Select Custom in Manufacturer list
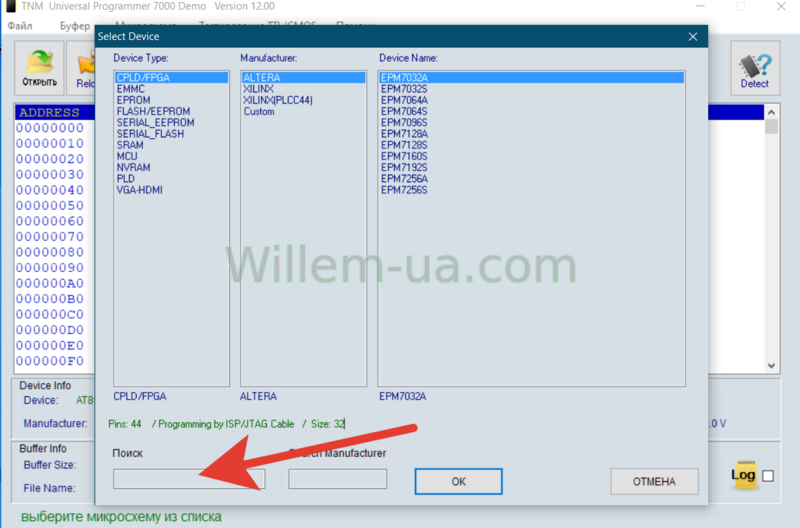 [259, 111]
